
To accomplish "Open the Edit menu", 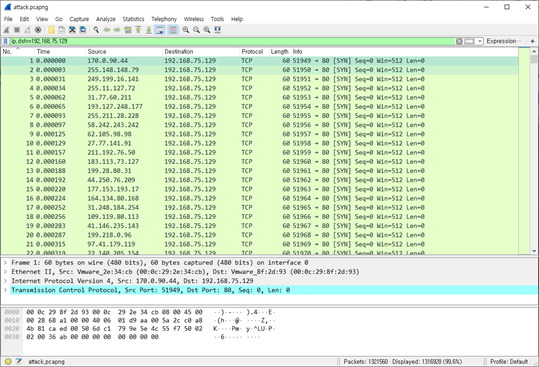I will tap(24, 19).
